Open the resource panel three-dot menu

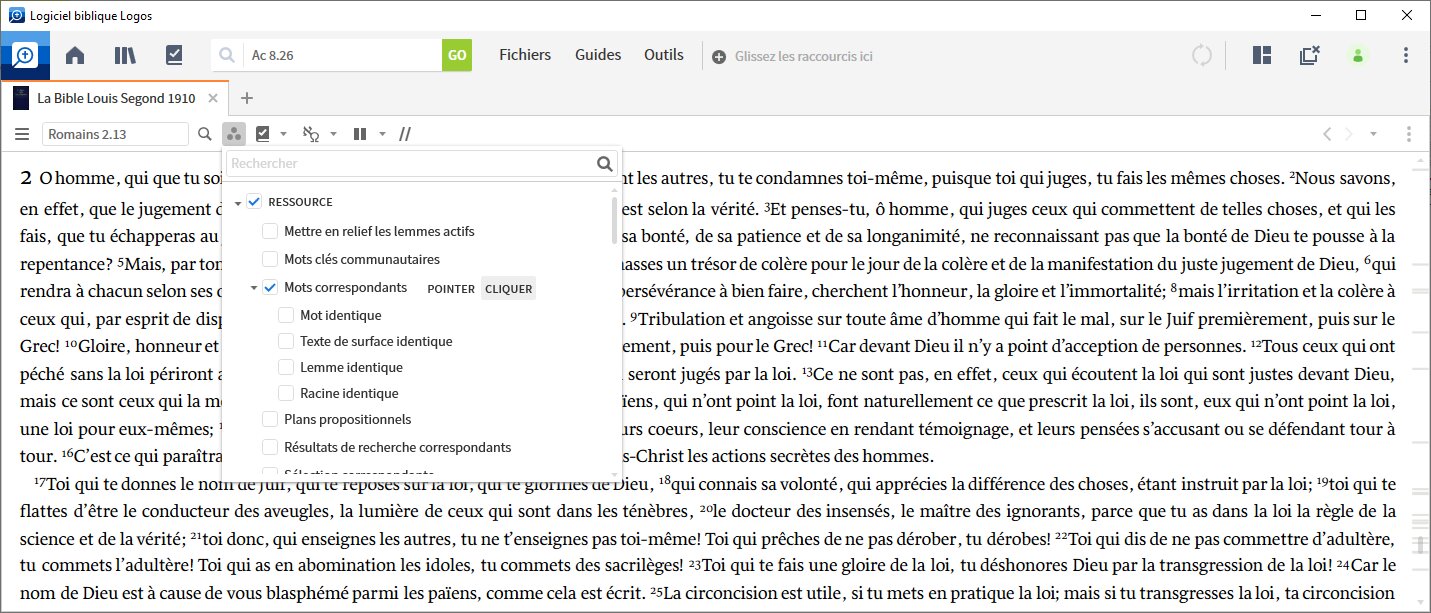click(x=1408, y=134)
